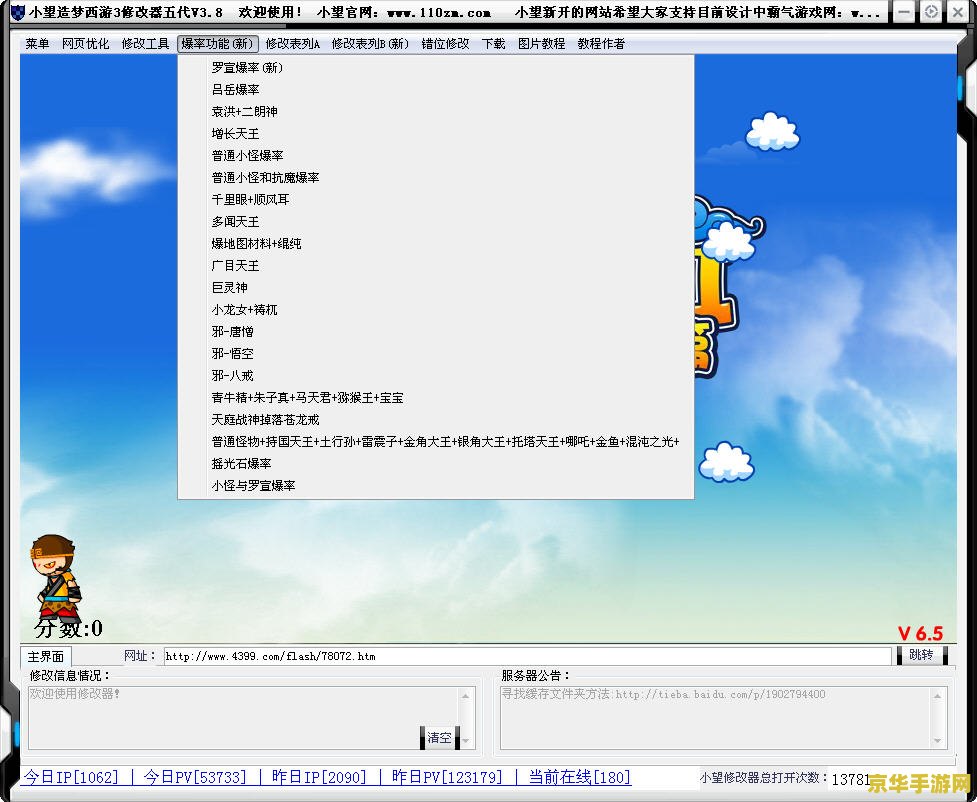The image size is (977, 802).
Task: Open the 今日PV[53733] link
Action: click(195, 777)
